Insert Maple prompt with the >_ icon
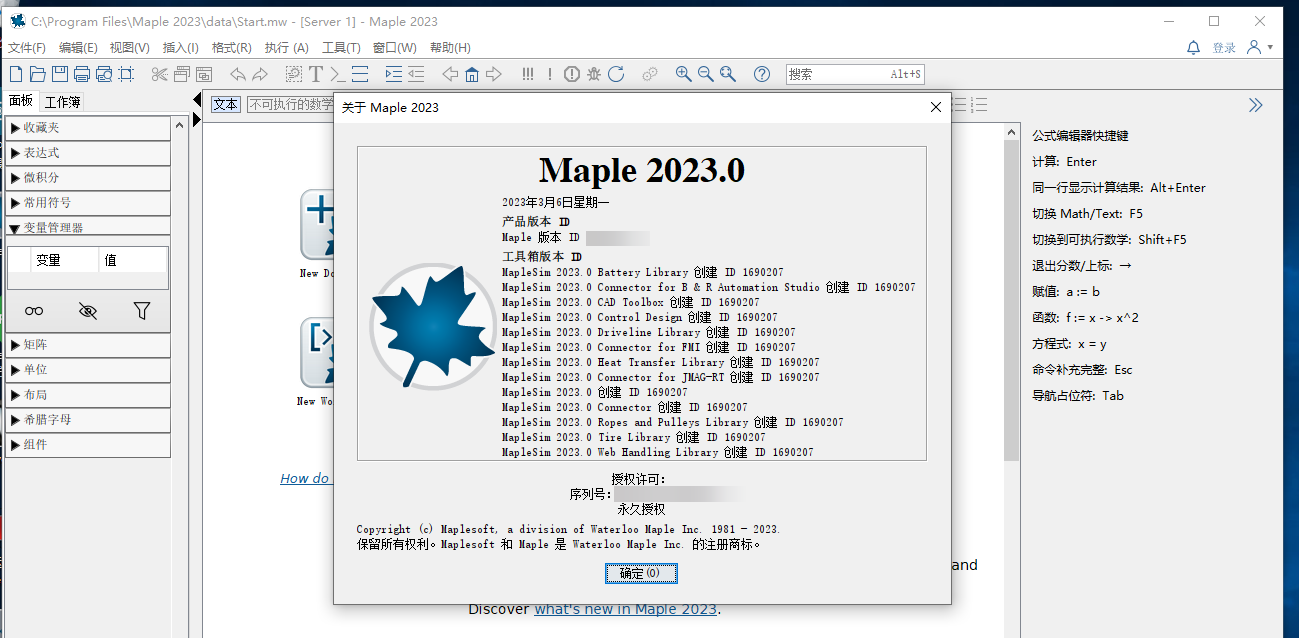This screenshot has width=1299, height=638. click(338, 74)
